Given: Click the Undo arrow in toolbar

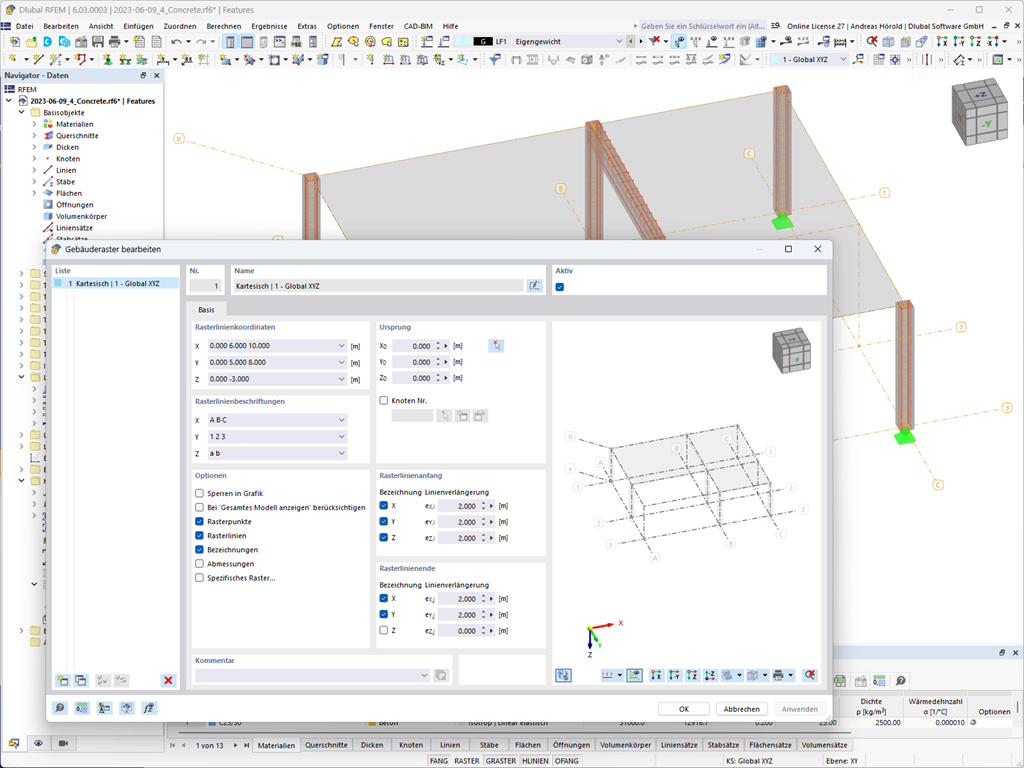Looking at the screenshot, I should click(x=176, y=42).
